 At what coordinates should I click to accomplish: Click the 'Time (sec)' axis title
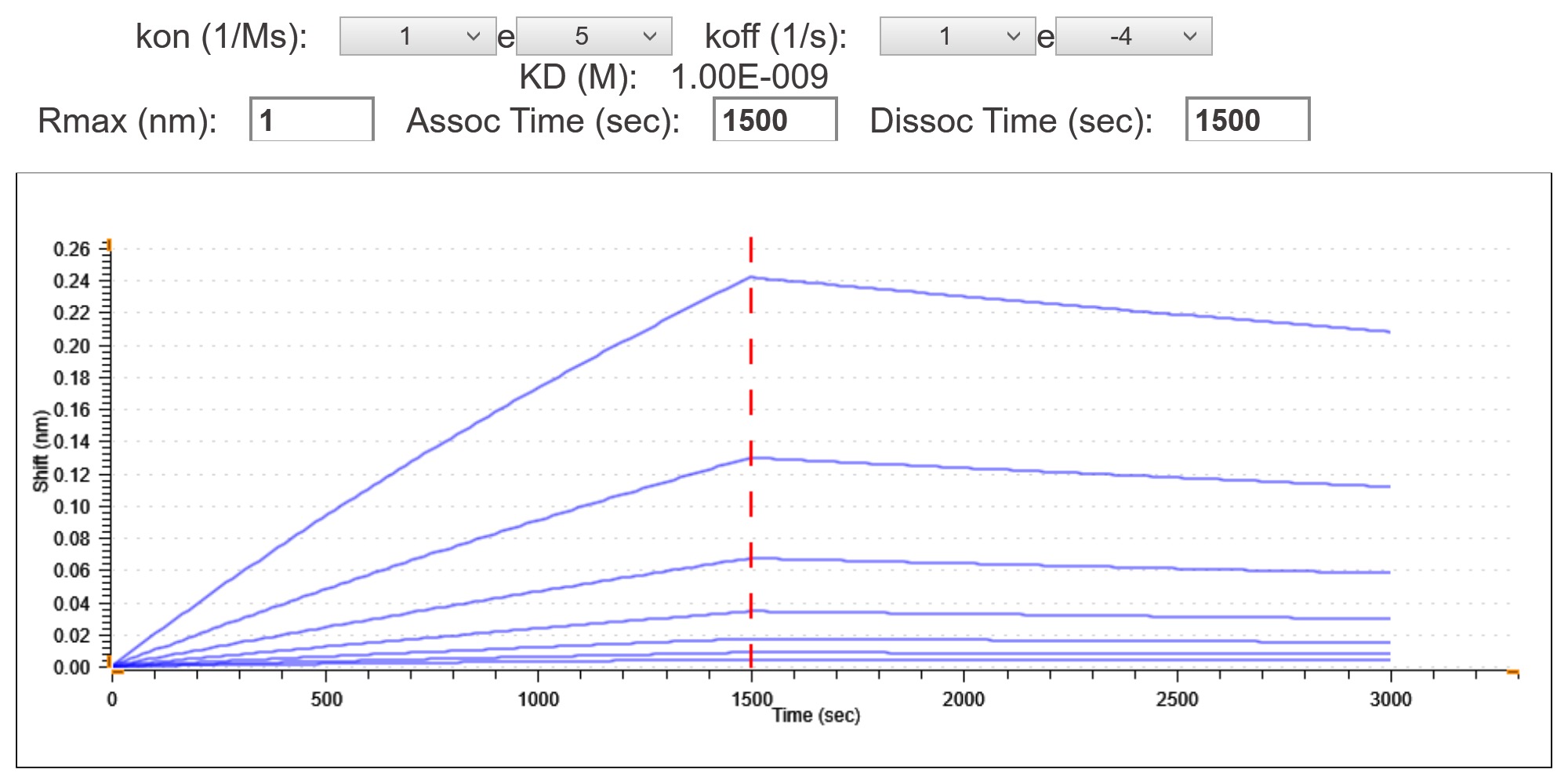815,715
